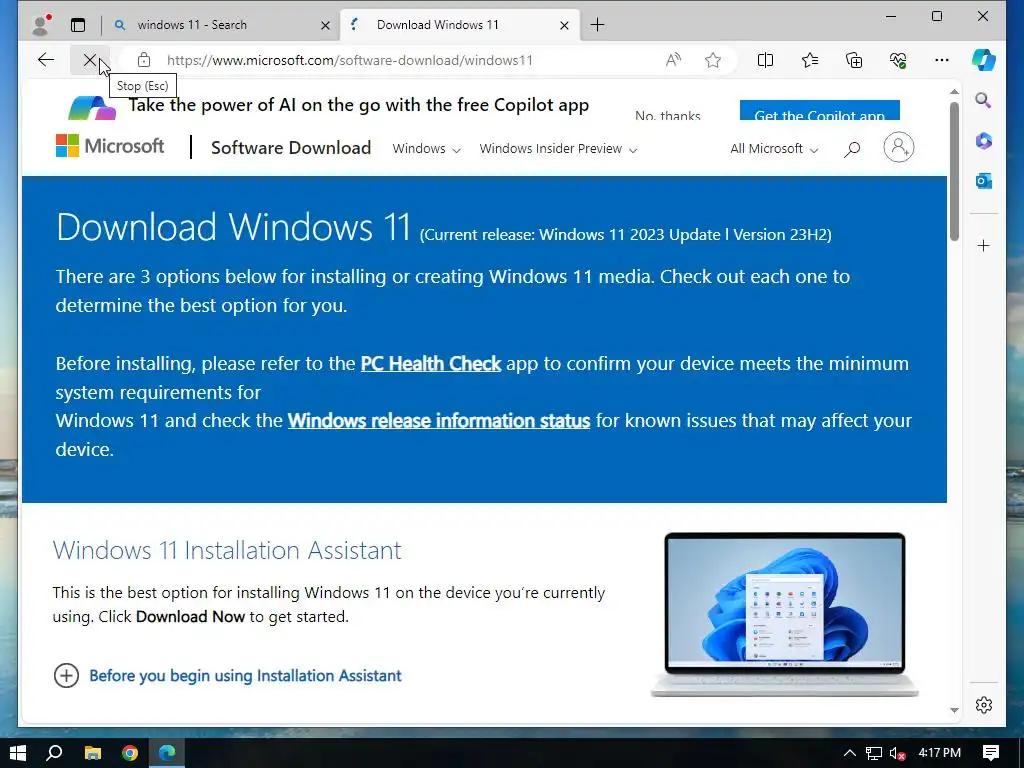Screen dimensions: 1024x768
Task: Open Collections icon
Action: [854, 60]
